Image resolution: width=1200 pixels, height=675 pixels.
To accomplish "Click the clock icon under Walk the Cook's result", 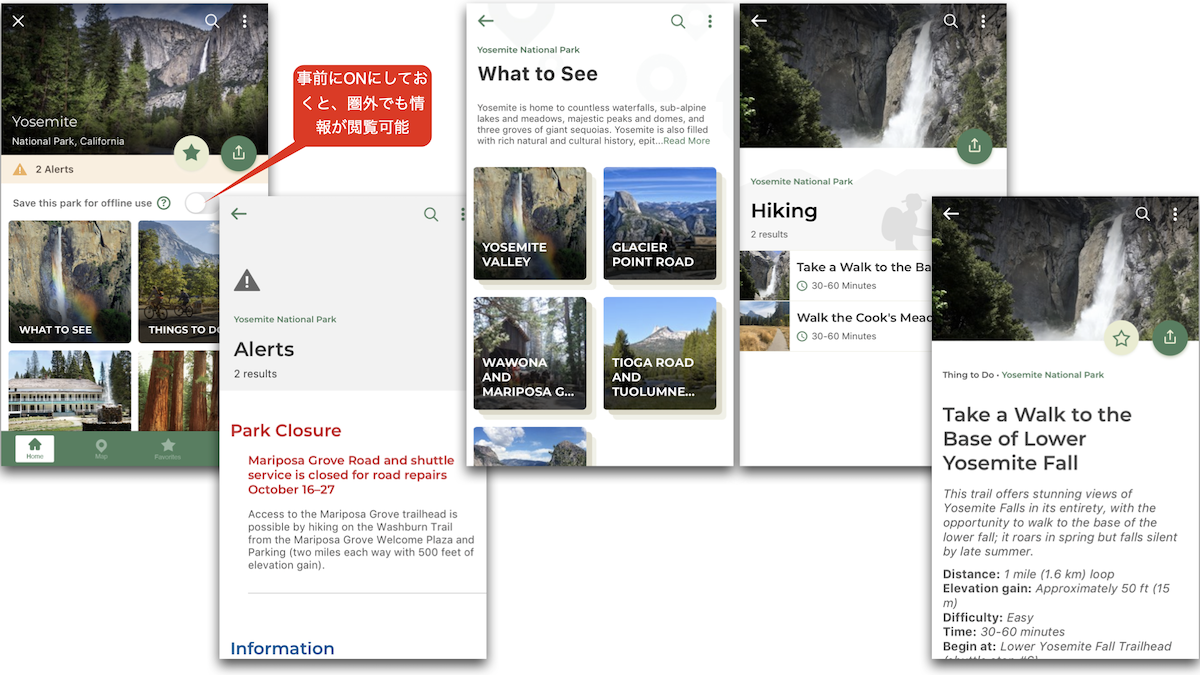I will [802, 336].
